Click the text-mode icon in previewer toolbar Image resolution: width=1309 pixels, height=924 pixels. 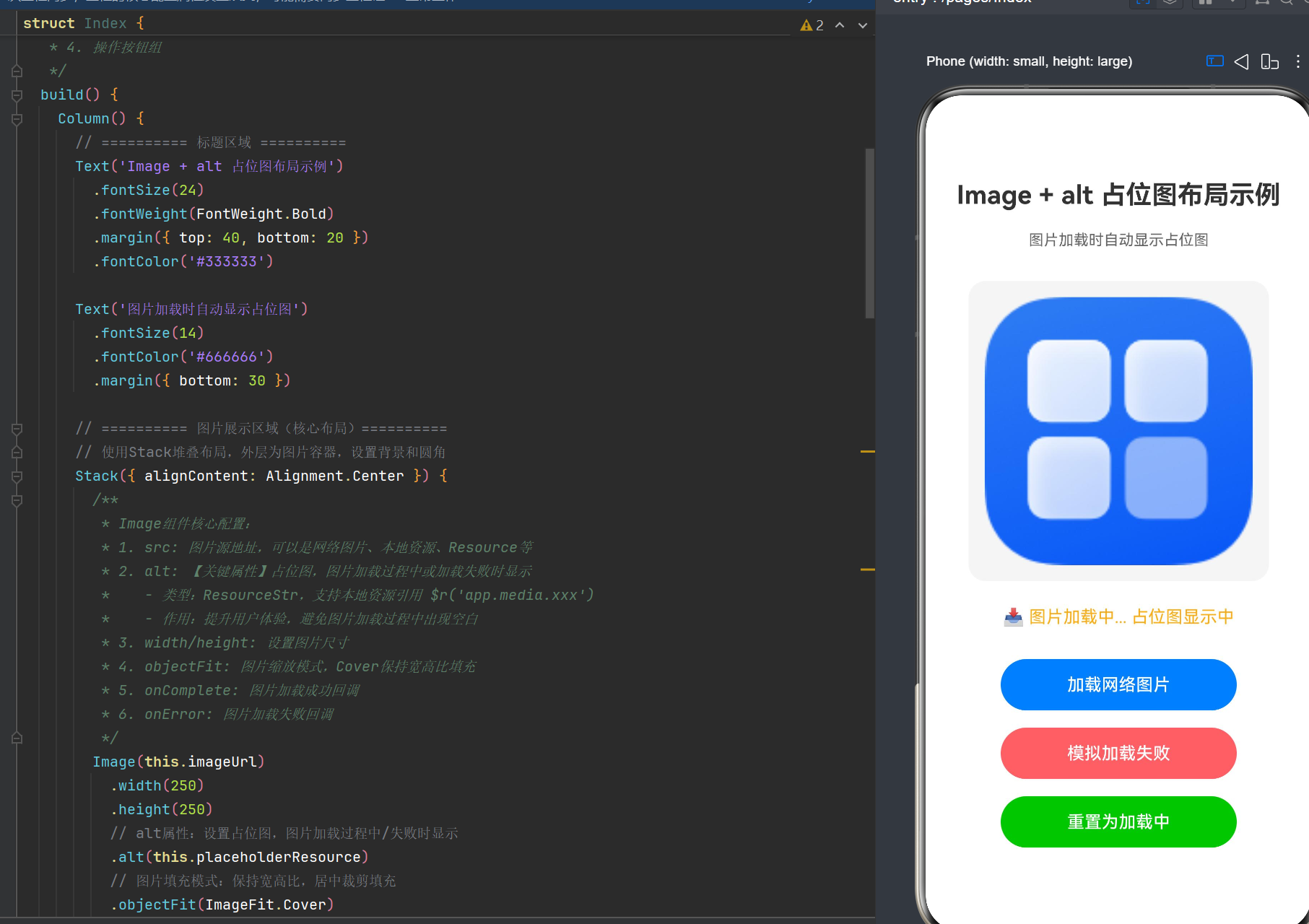1215,61
